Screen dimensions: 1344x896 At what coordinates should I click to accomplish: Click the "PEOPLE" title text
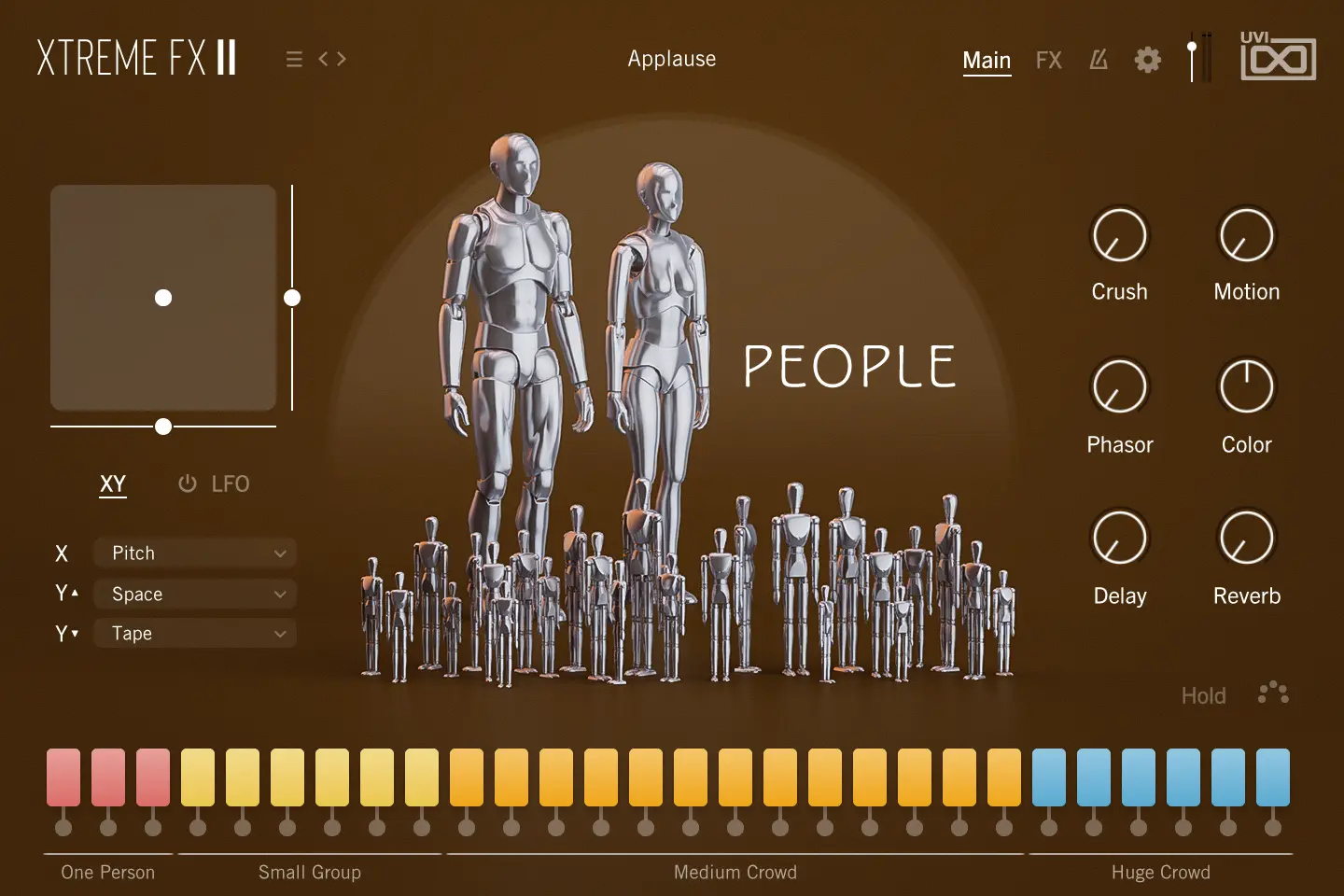pos(849,366)
